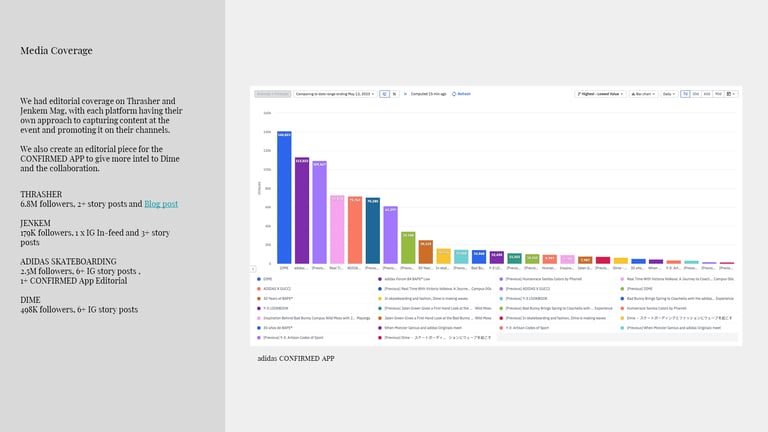Click 'adidas CONFIRMED APP' caption
The height and width of the screenshot is (432, 768).
tap(296, 359)
